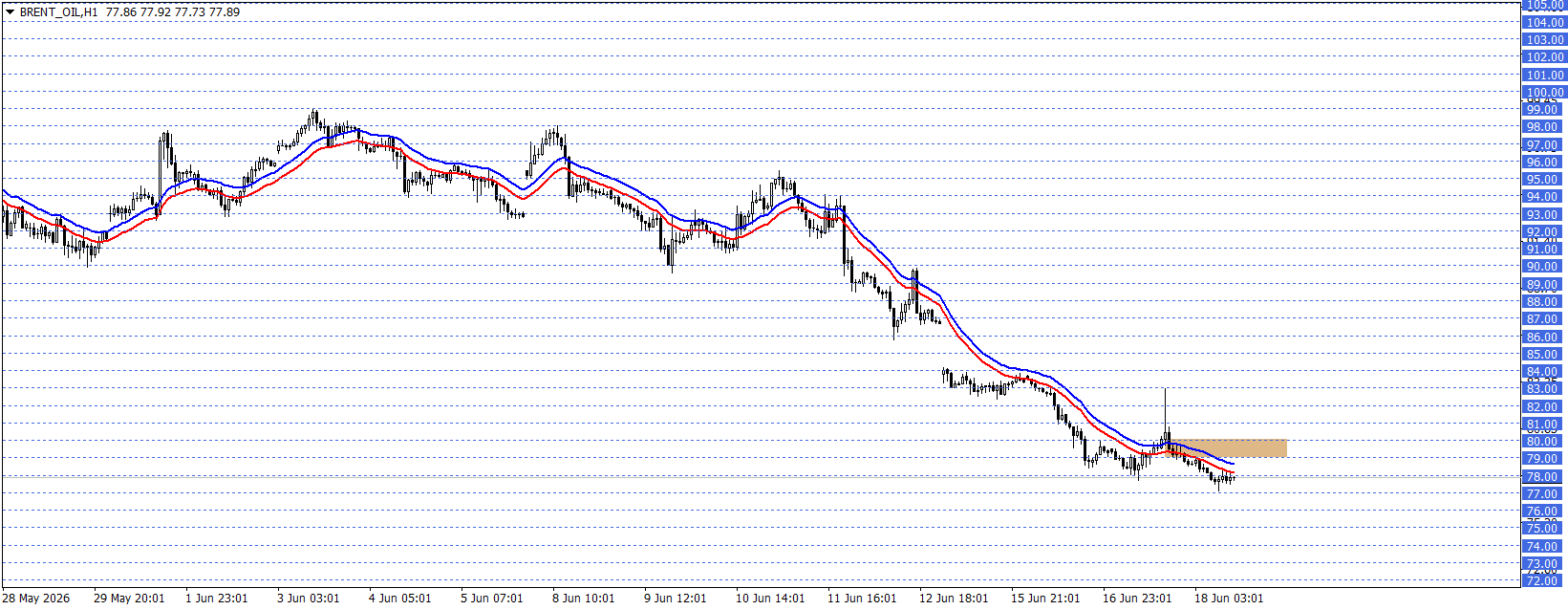Screen dimensions: 1568x610
Task: Click the 88.00 price label
Action: [x=1544, y=302]
